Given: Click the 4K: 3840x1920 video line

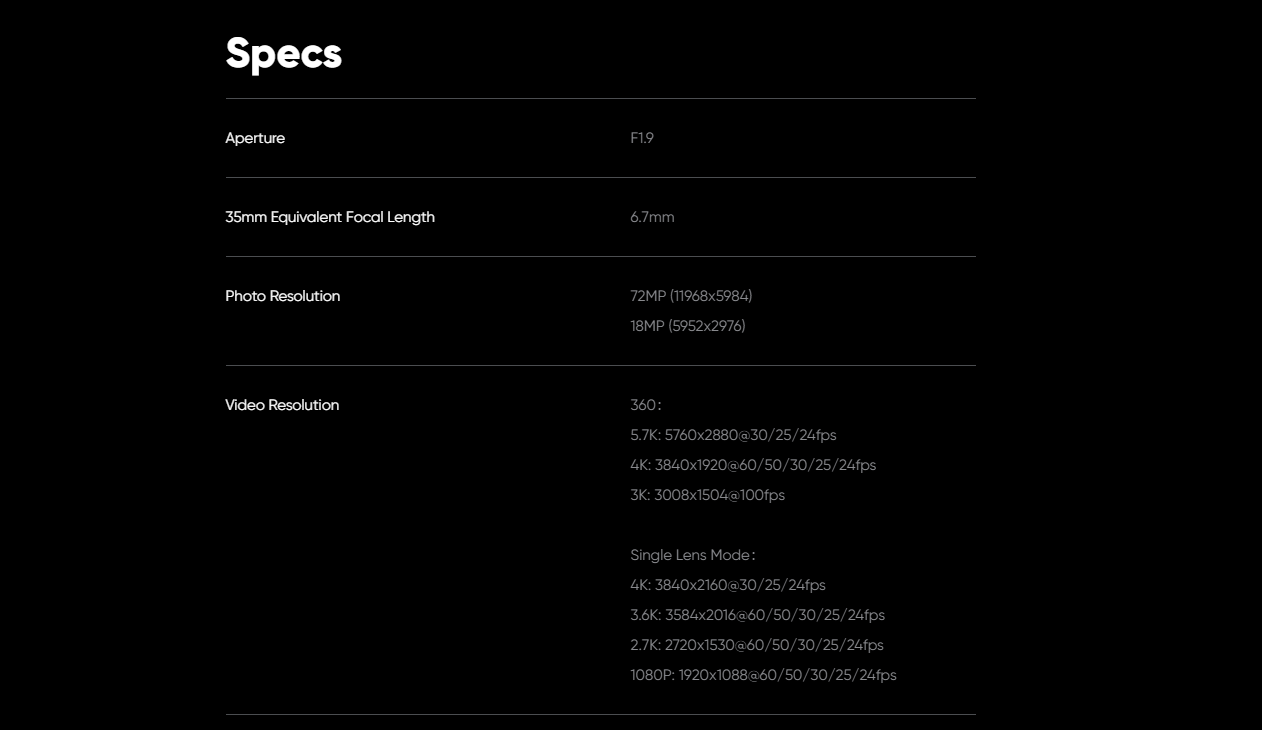Looking at the screenshot, I should (752, 465).
